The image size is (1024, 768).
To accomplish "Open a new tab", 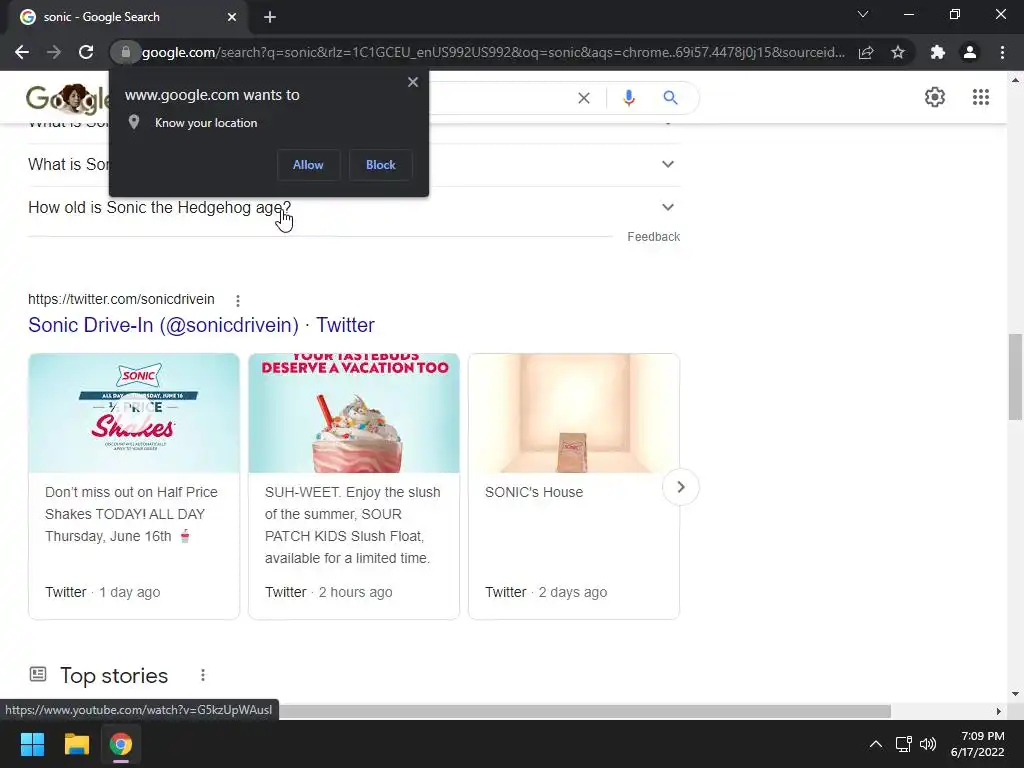I will pos(270,17).
